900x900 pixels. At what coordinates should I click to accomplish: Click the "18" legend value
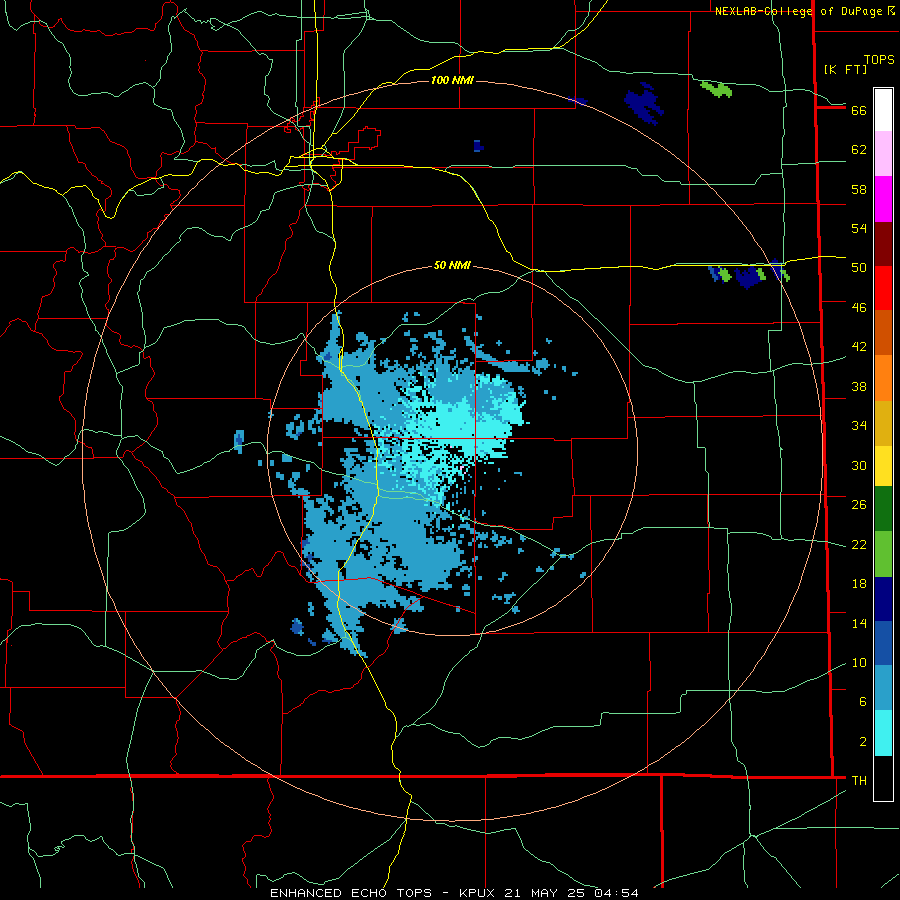point(859,584)
